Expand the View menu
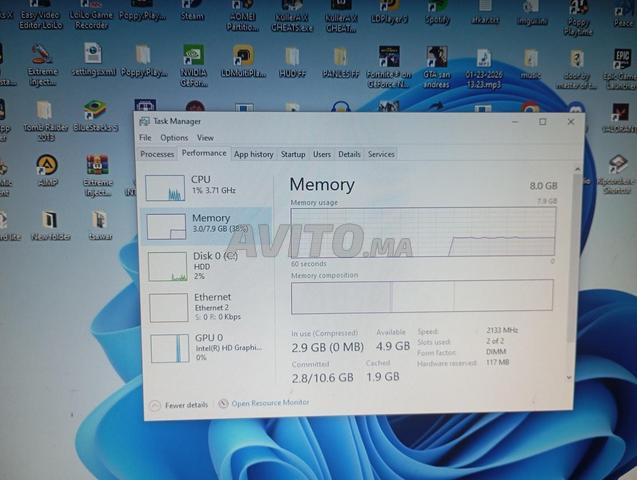Image resolution: width=637 pixels, height=480 pixels. 205,138
